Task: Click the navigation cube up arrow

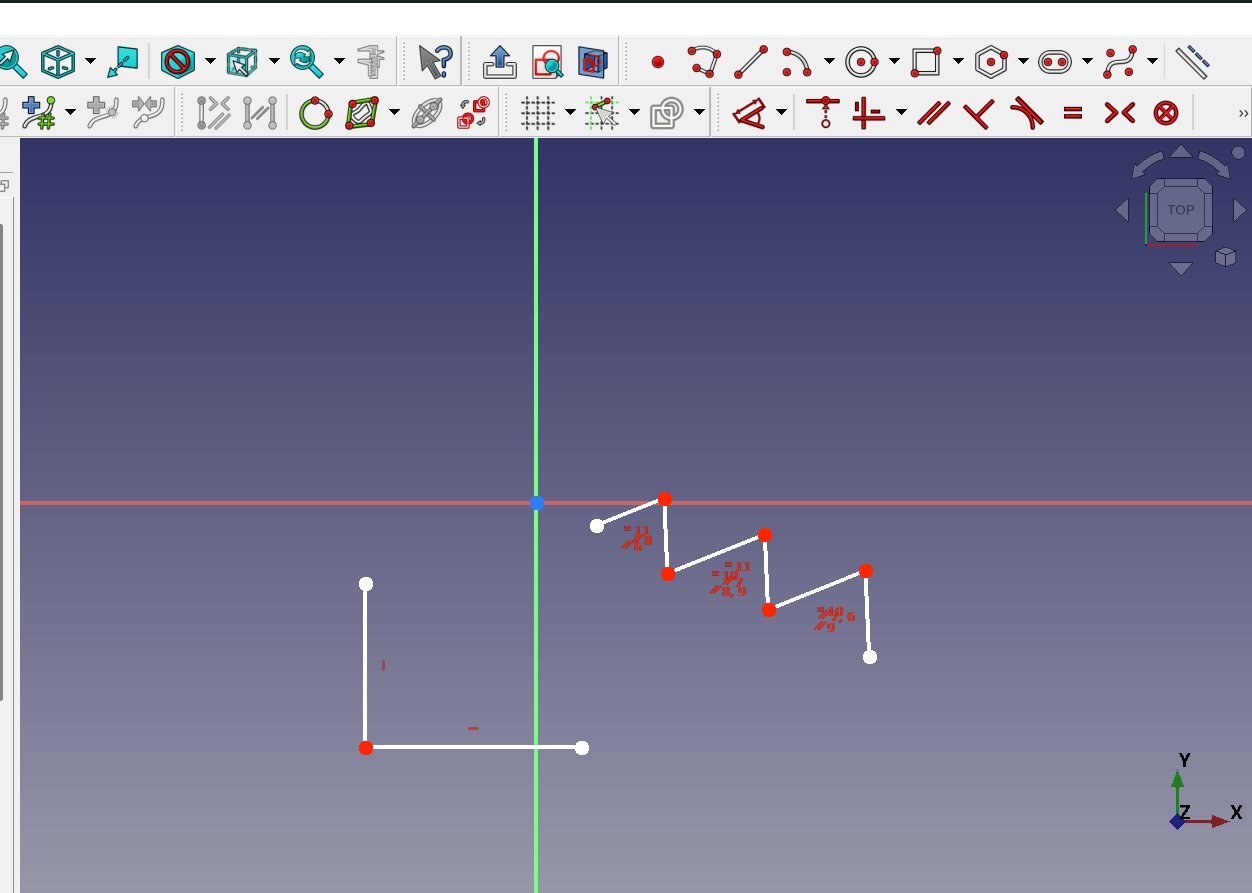Action: point(1181,152)
